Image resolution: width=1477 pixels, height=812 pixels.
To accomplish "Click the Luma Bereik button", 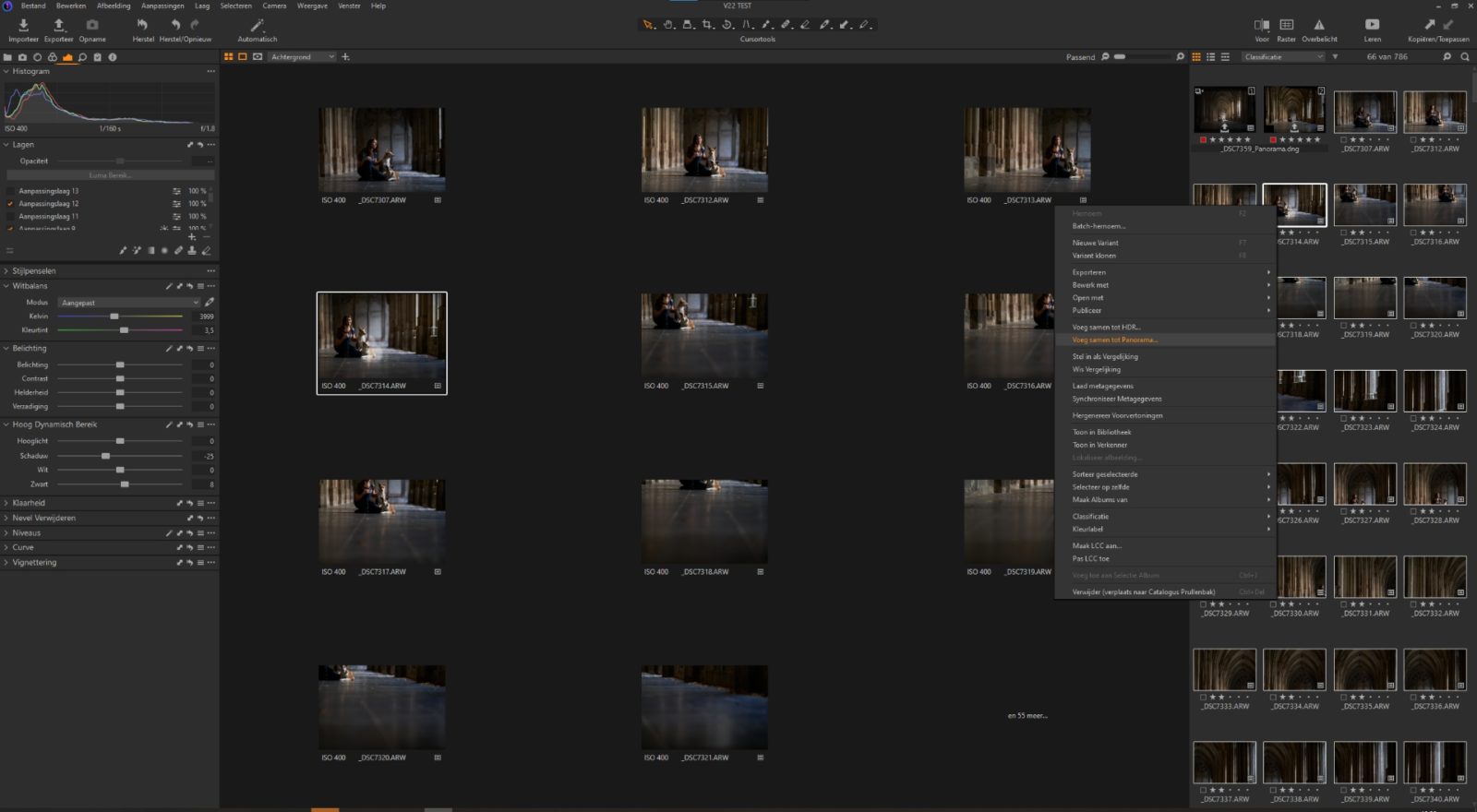I will coord(110,175).
